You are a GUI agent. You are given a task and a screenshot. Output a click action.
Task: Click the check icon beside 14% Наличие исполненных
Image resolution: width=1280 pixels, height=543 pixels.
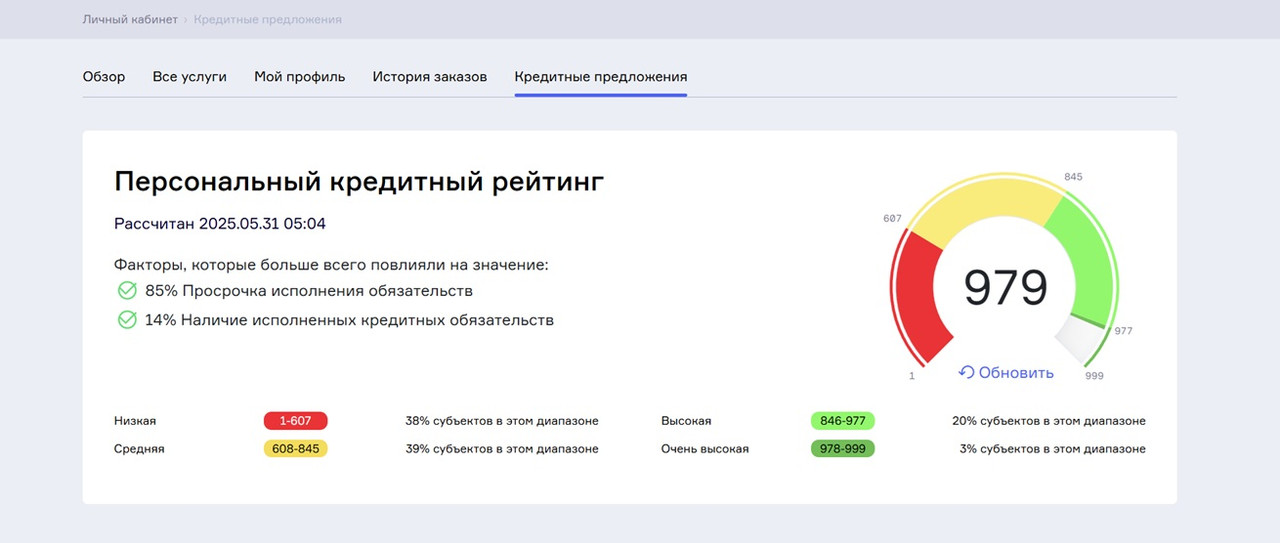click(x=127, y=320)
